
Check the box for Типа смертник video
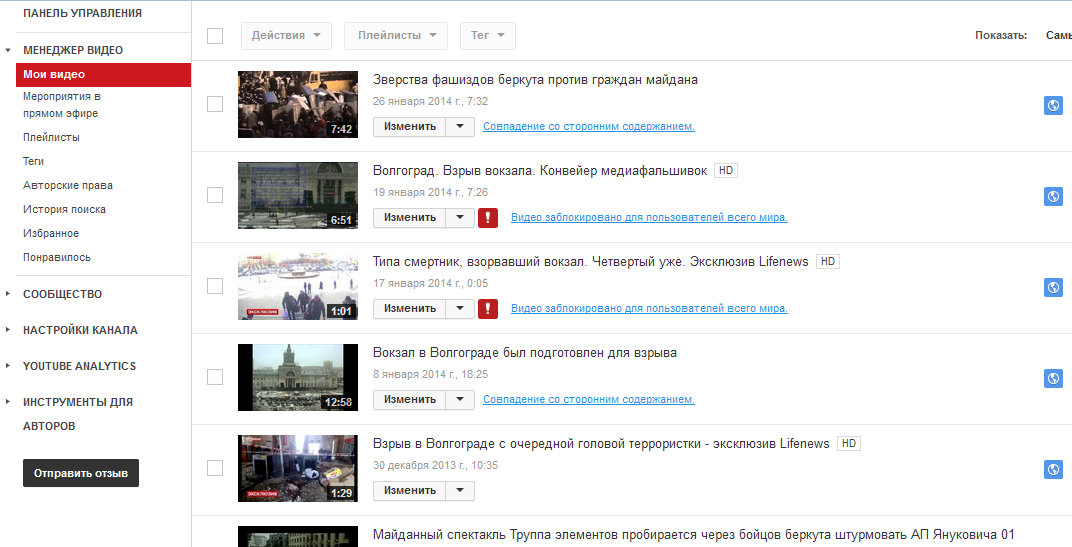(x=215, y=286)
